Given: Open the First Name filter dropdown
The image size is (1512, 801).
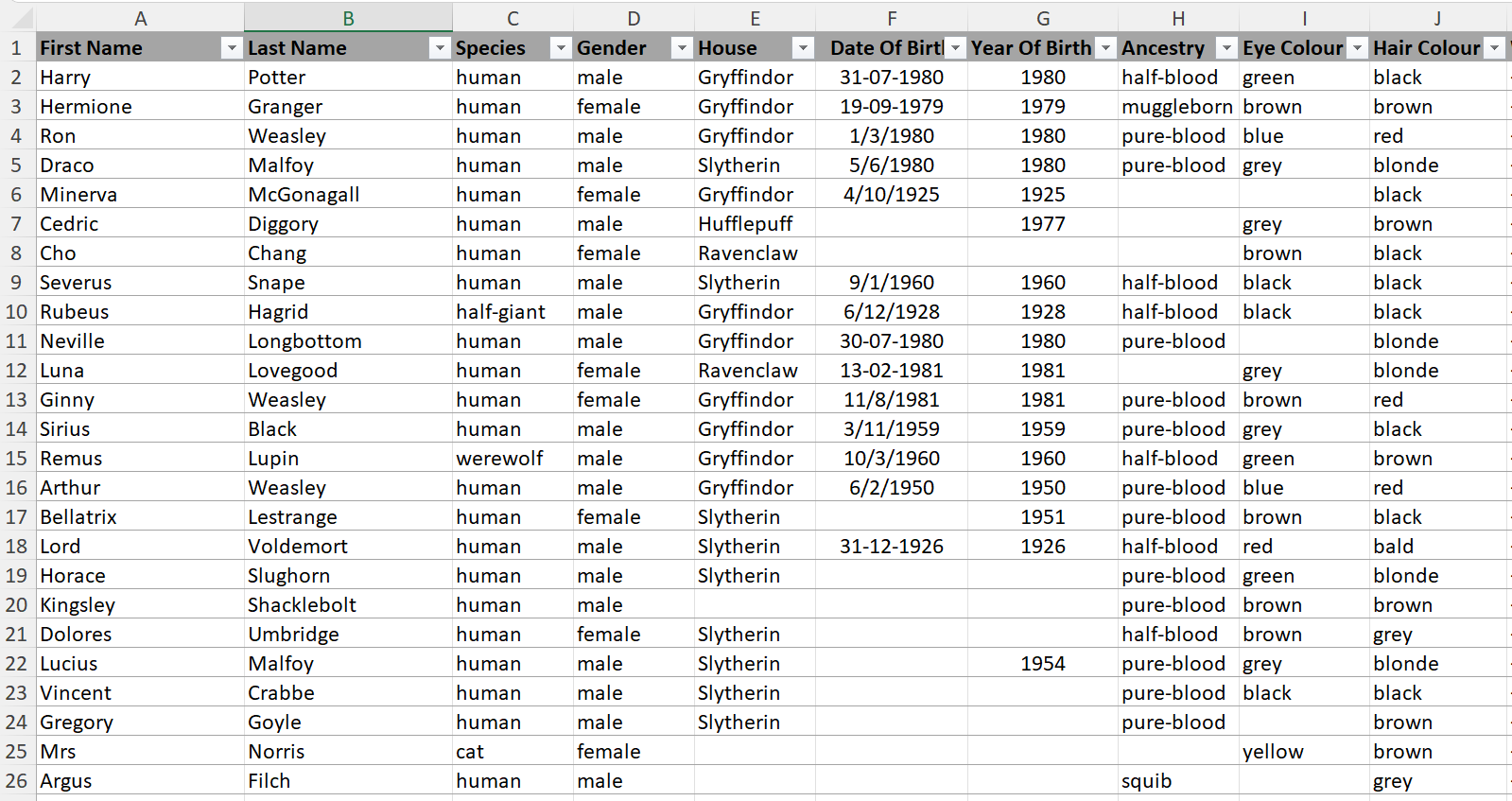Looking at the screenshot, I should tap(232, 48).
